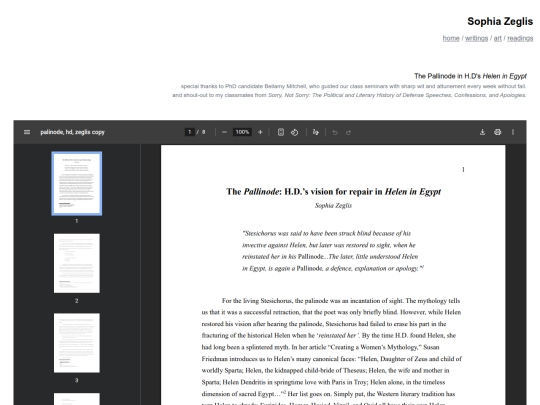
Task: Select the partially visible page 4 thumbnail
Action: [x=77, y=399]
